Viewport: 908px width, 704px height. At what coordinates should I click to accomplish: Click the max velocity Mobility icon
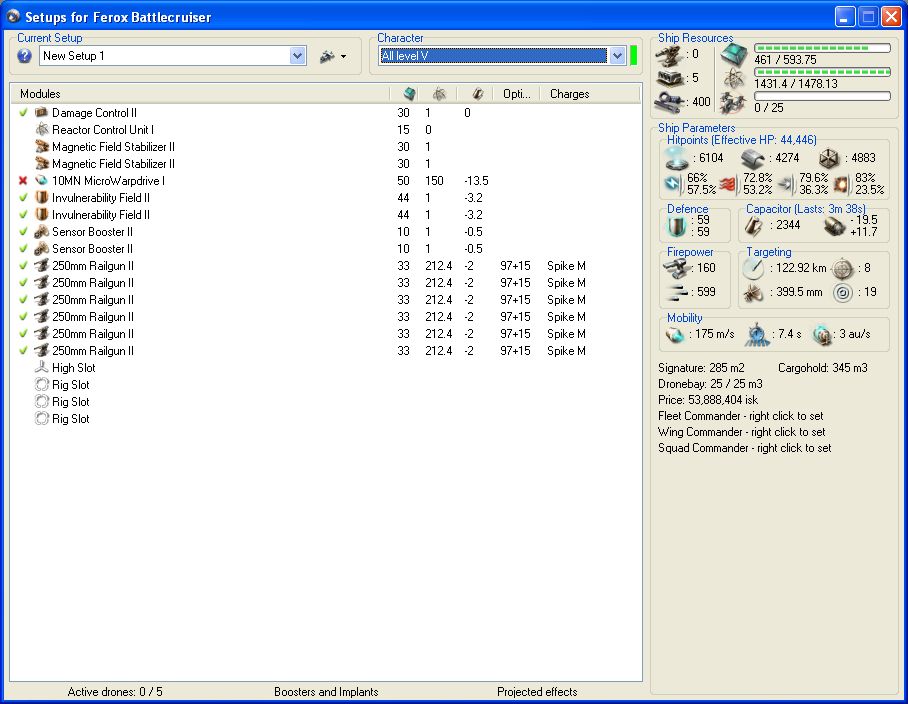675,335
